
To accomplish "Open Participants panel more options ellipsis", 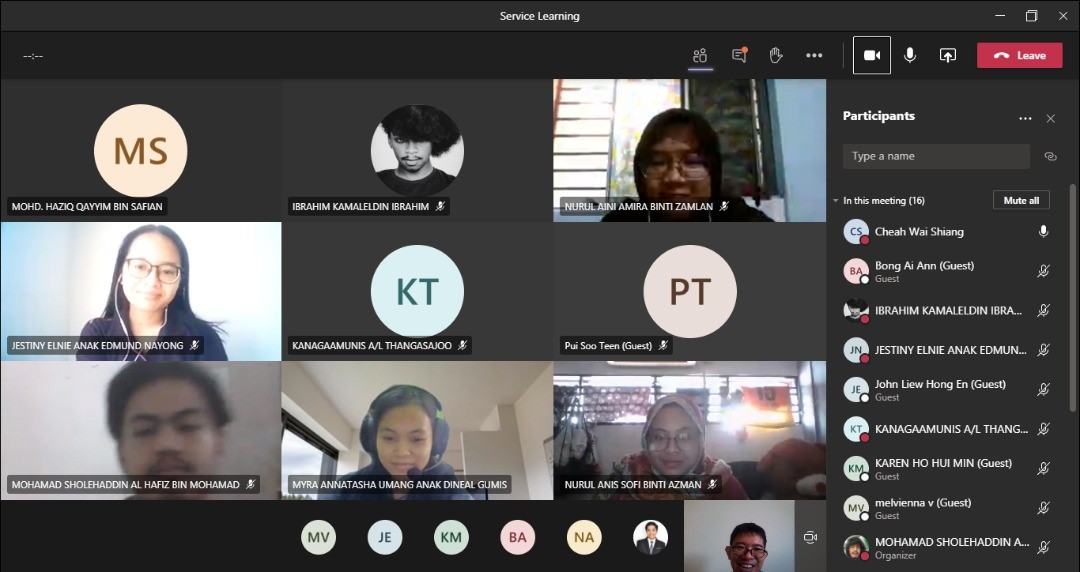I will click(1025, 119).
